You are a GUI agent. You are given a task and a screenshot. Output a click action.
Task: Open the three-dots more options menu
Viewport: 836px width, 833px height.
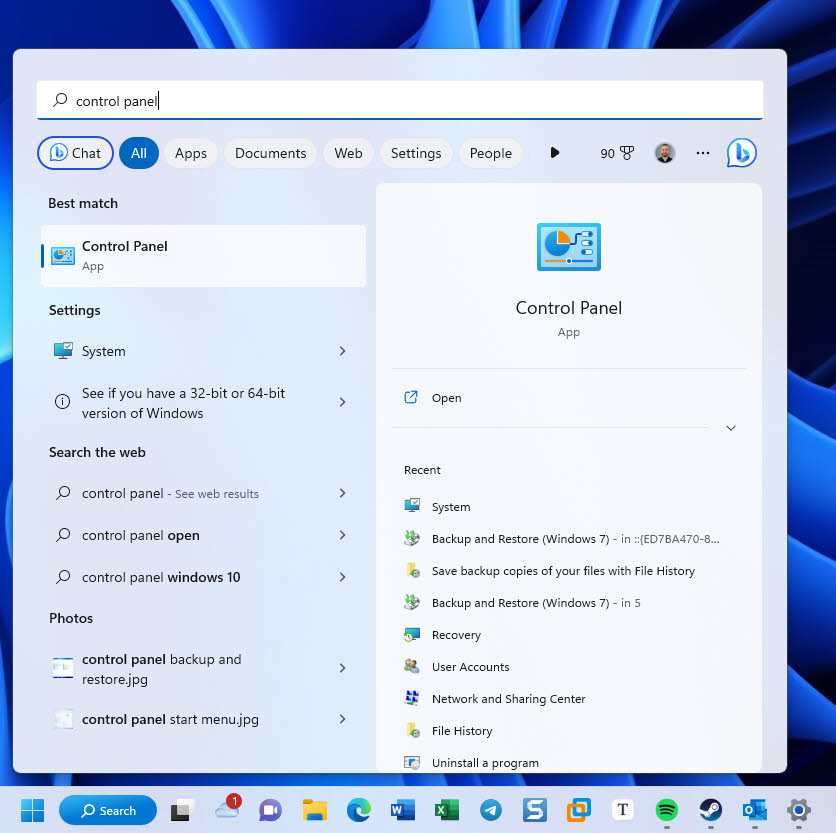click(703, 153)
